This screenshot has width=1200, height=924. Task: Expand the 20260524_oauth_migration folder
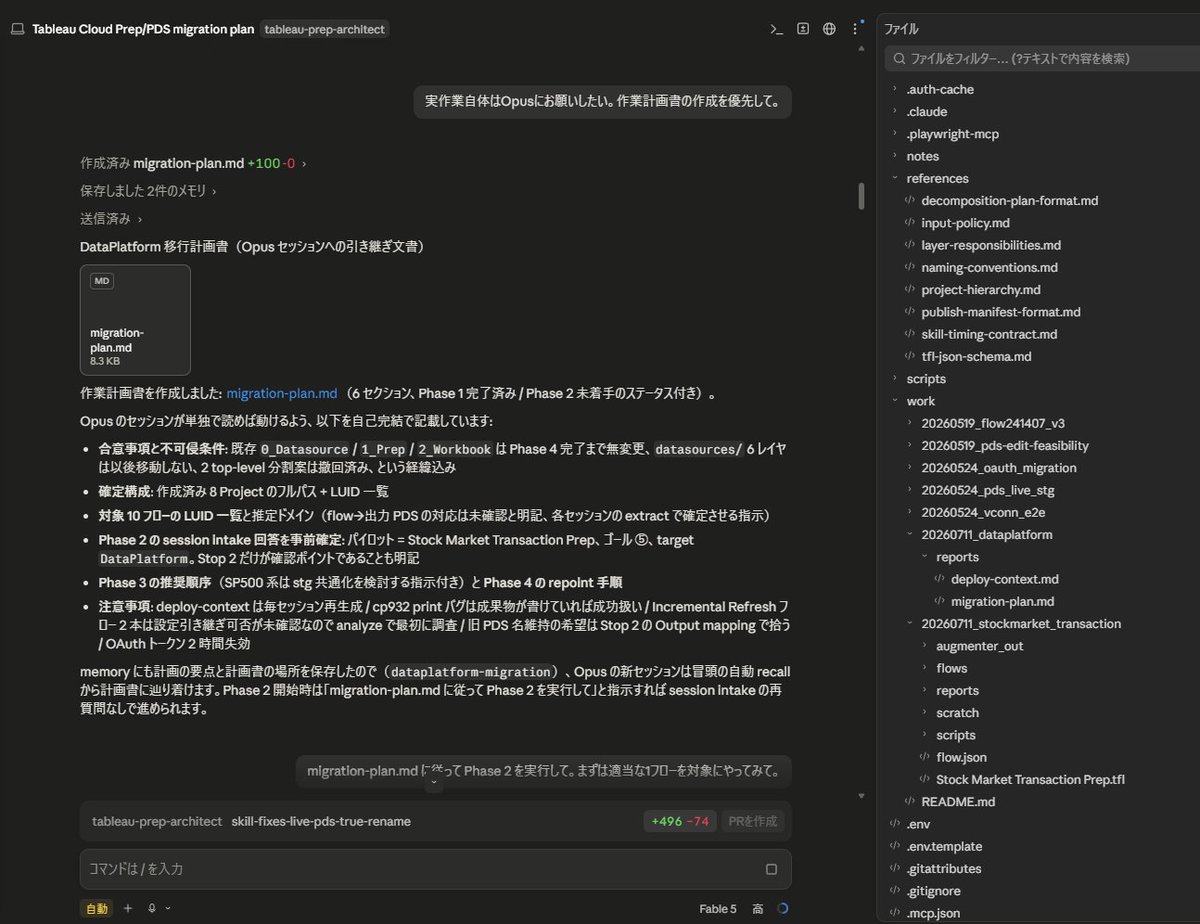991,468
